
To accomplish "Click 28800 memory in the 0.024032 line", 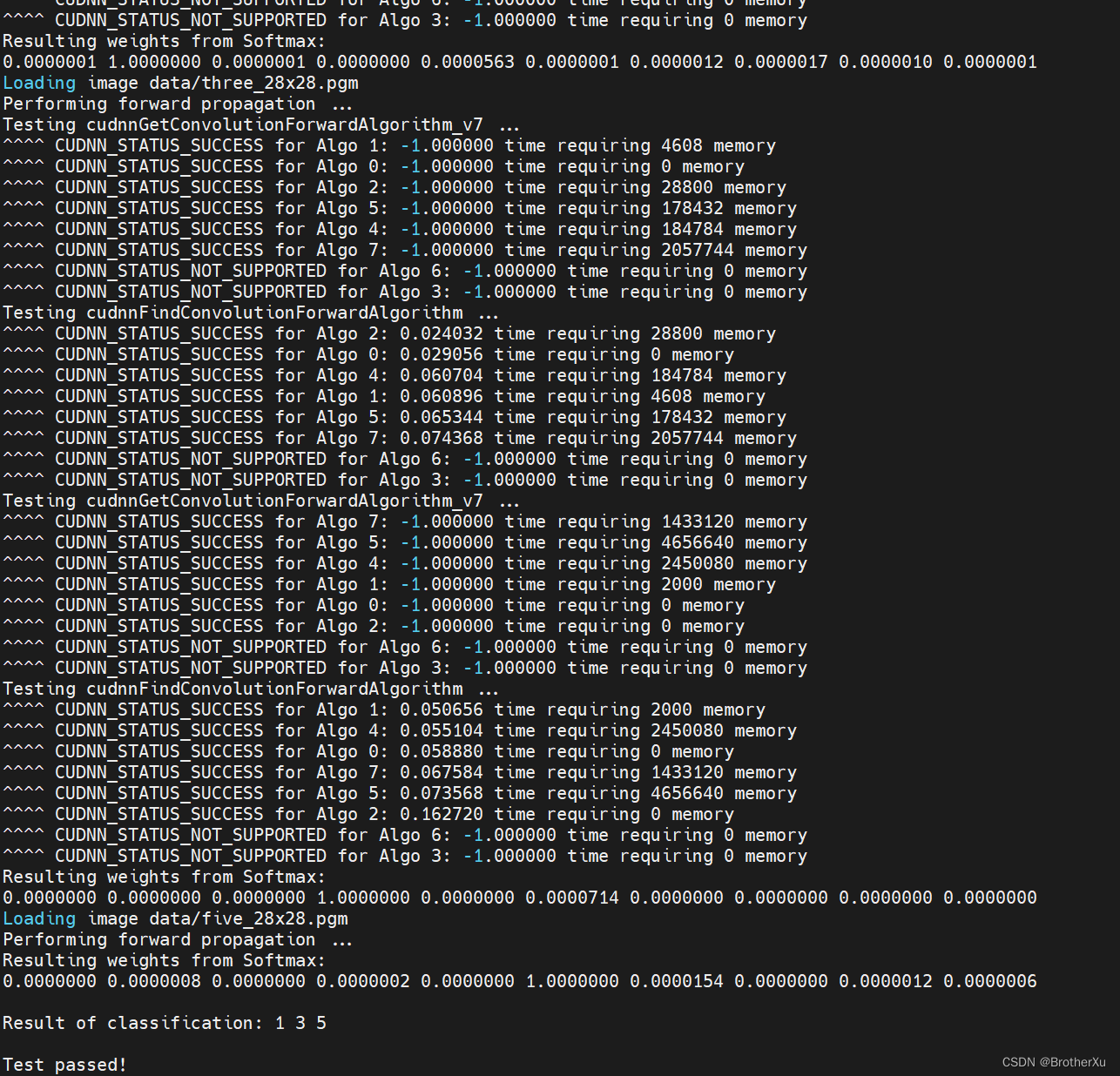I will 713,334.
